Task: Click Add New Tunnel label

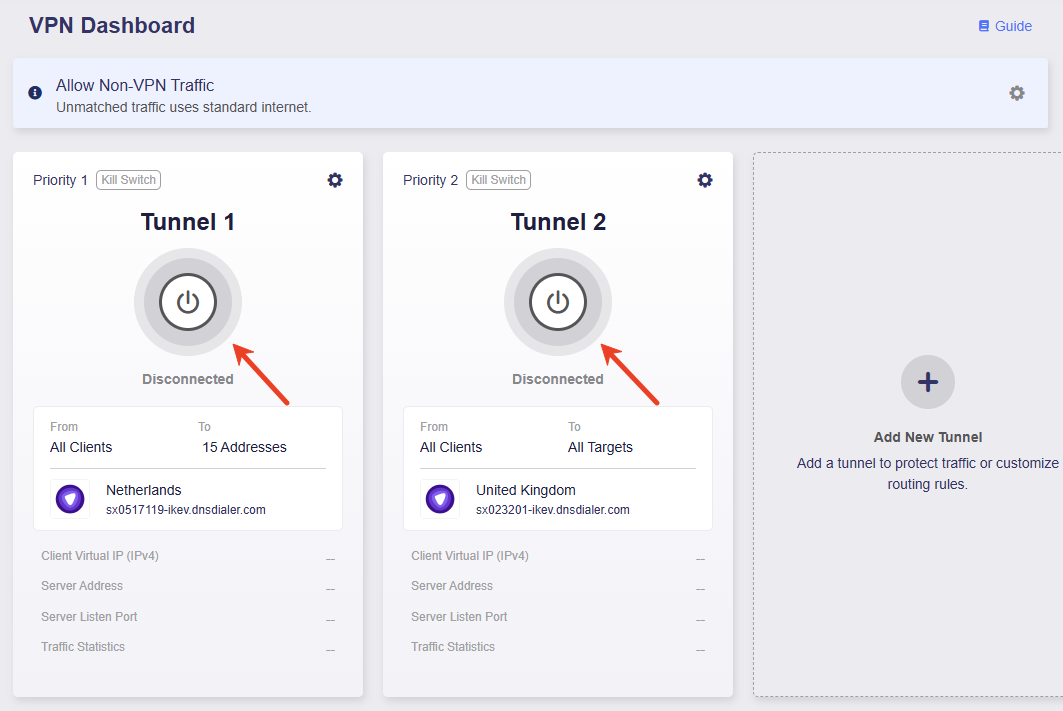Action: pyautogui.click(x=928, y=437)
